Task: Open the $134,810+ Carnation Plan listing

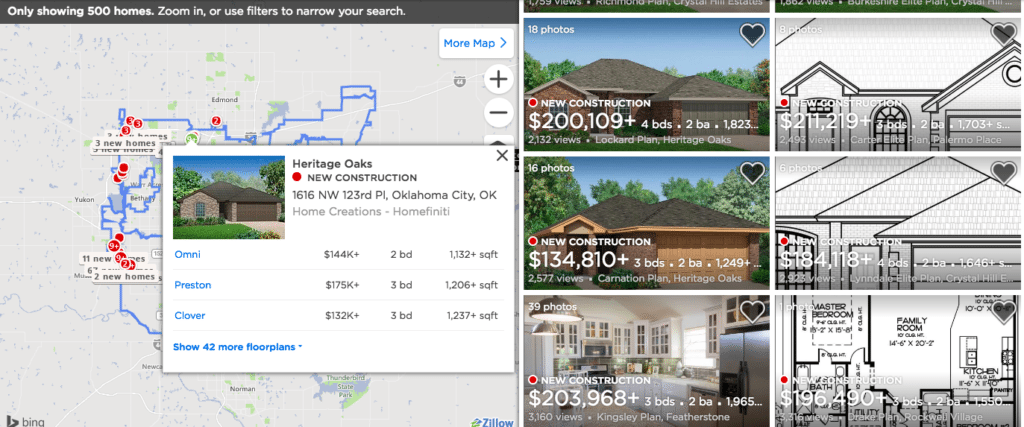Action: (647, 223)
